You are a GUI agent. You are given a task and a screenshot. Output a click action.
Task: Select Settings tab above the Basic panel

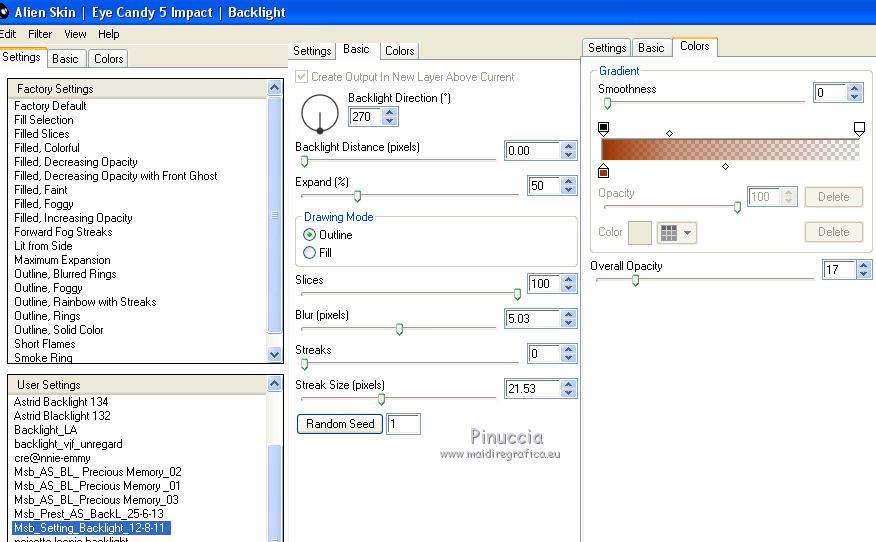312,51
